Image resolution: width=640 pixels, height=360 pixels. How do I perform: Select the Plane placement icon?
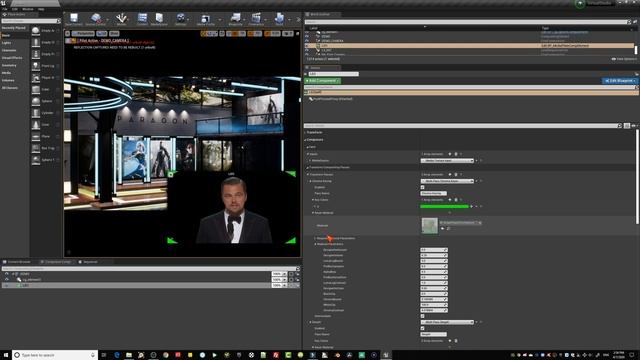pos(36,137)
